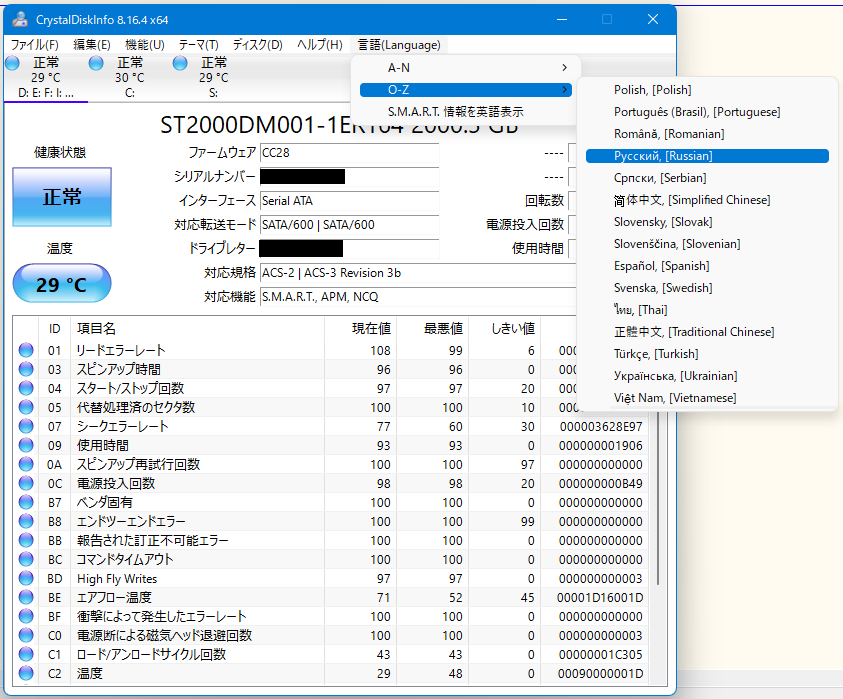Click the インターフェース field showing Serial ATA
Viewport: 843px width, 699px height.
pos(349,201)
